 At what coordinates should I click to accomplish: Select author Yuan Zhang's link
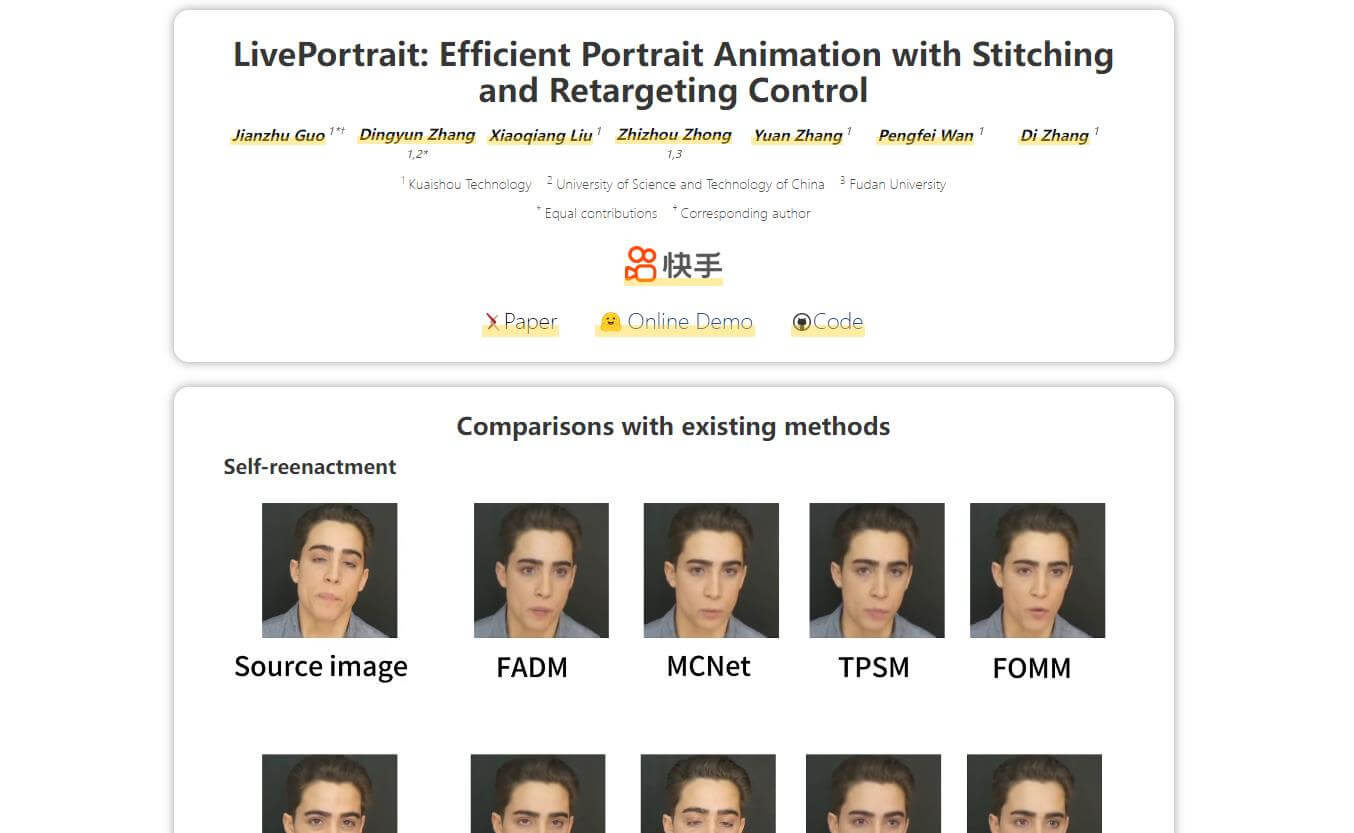coord(797,135)
